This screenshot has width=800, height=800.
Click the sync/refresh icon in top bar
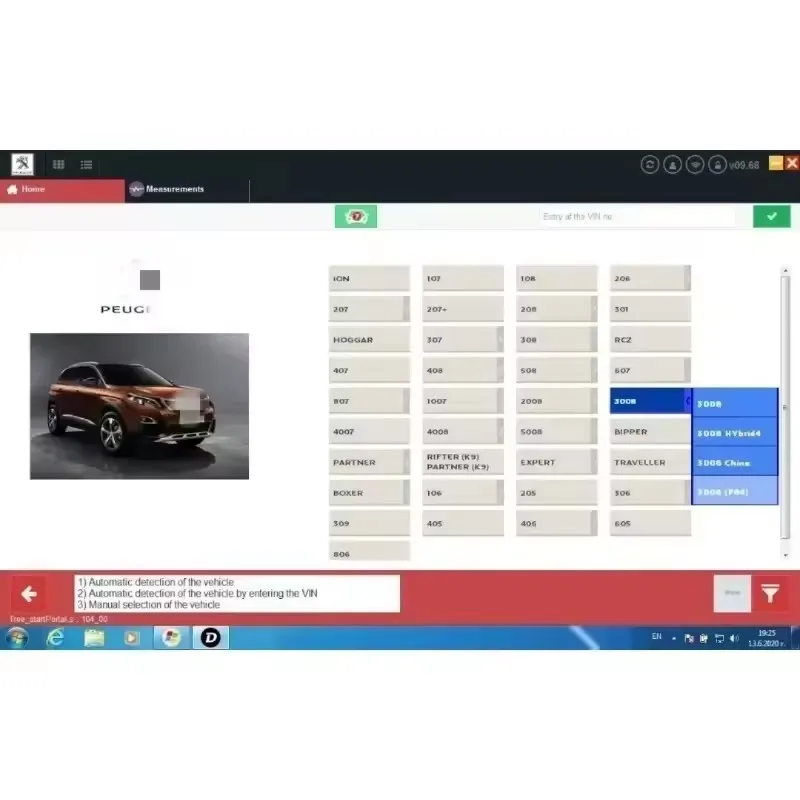[x=651, y=163]
